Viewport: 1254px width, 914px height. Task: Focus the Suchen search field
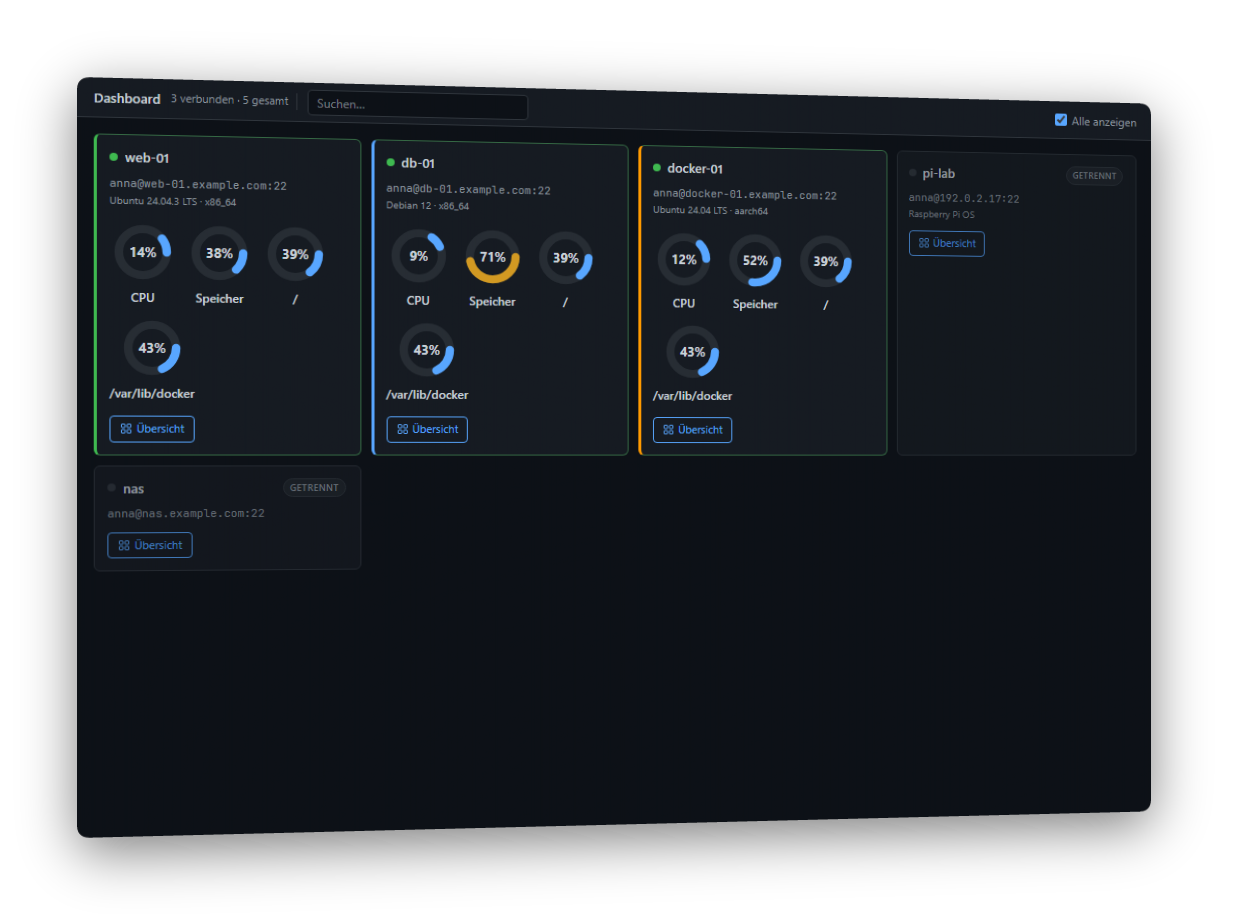(x=418, y=106)
